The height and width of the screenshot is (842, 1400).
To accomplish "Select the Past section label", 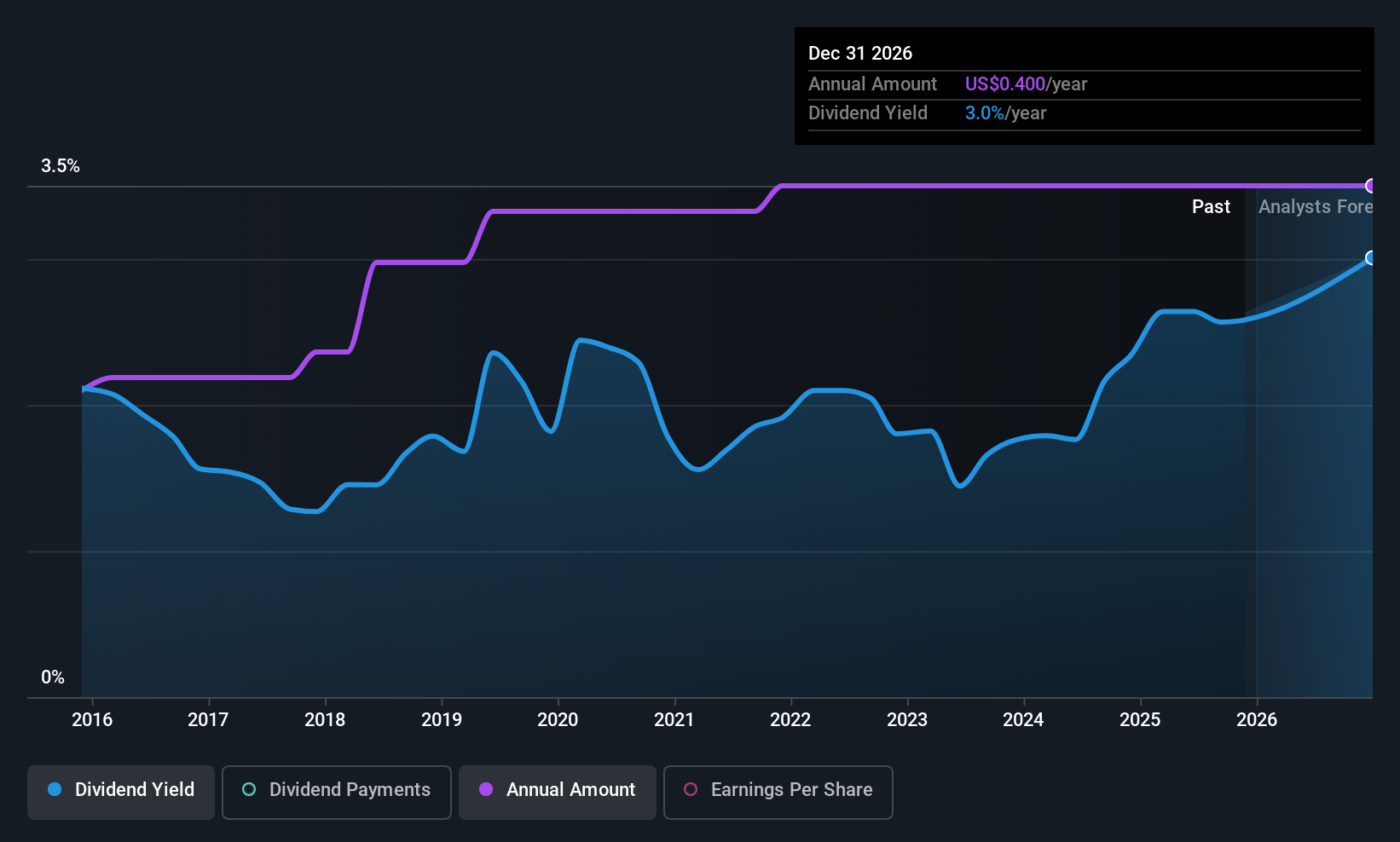I will (1211, 206).
